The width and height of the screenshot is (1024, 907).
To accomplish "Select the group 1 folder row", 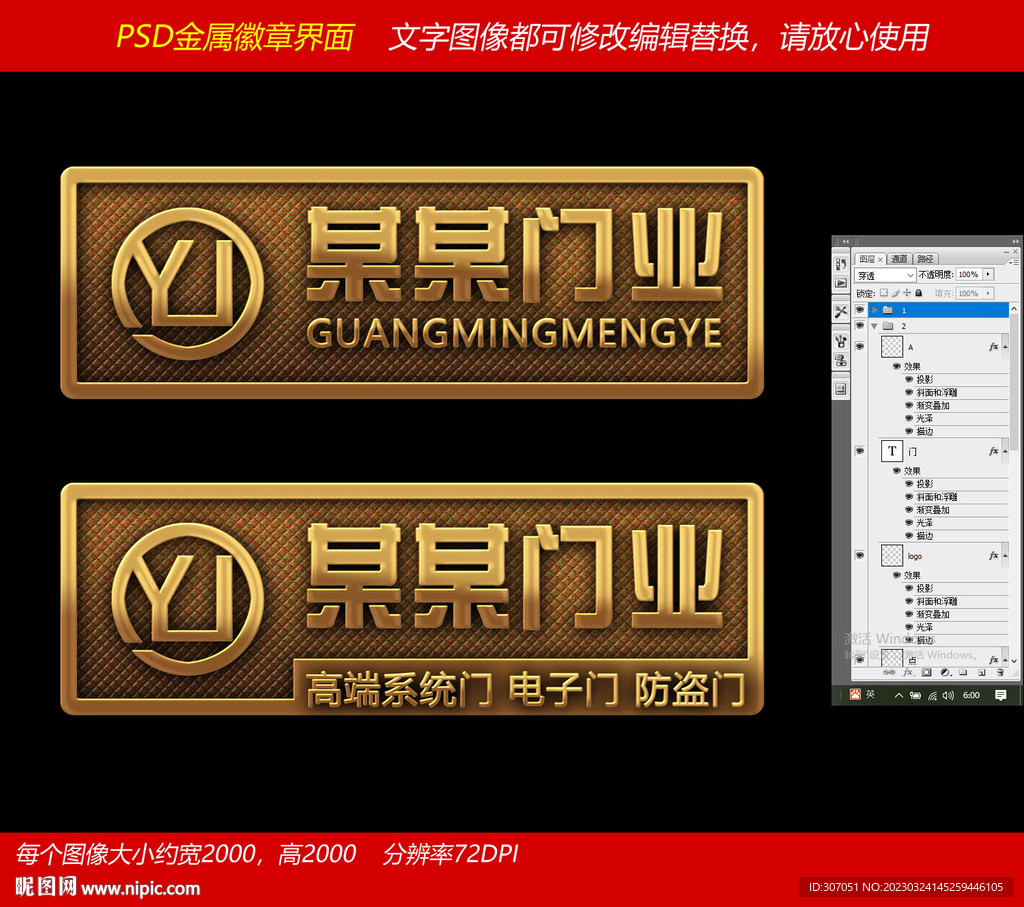I will 938,310.
